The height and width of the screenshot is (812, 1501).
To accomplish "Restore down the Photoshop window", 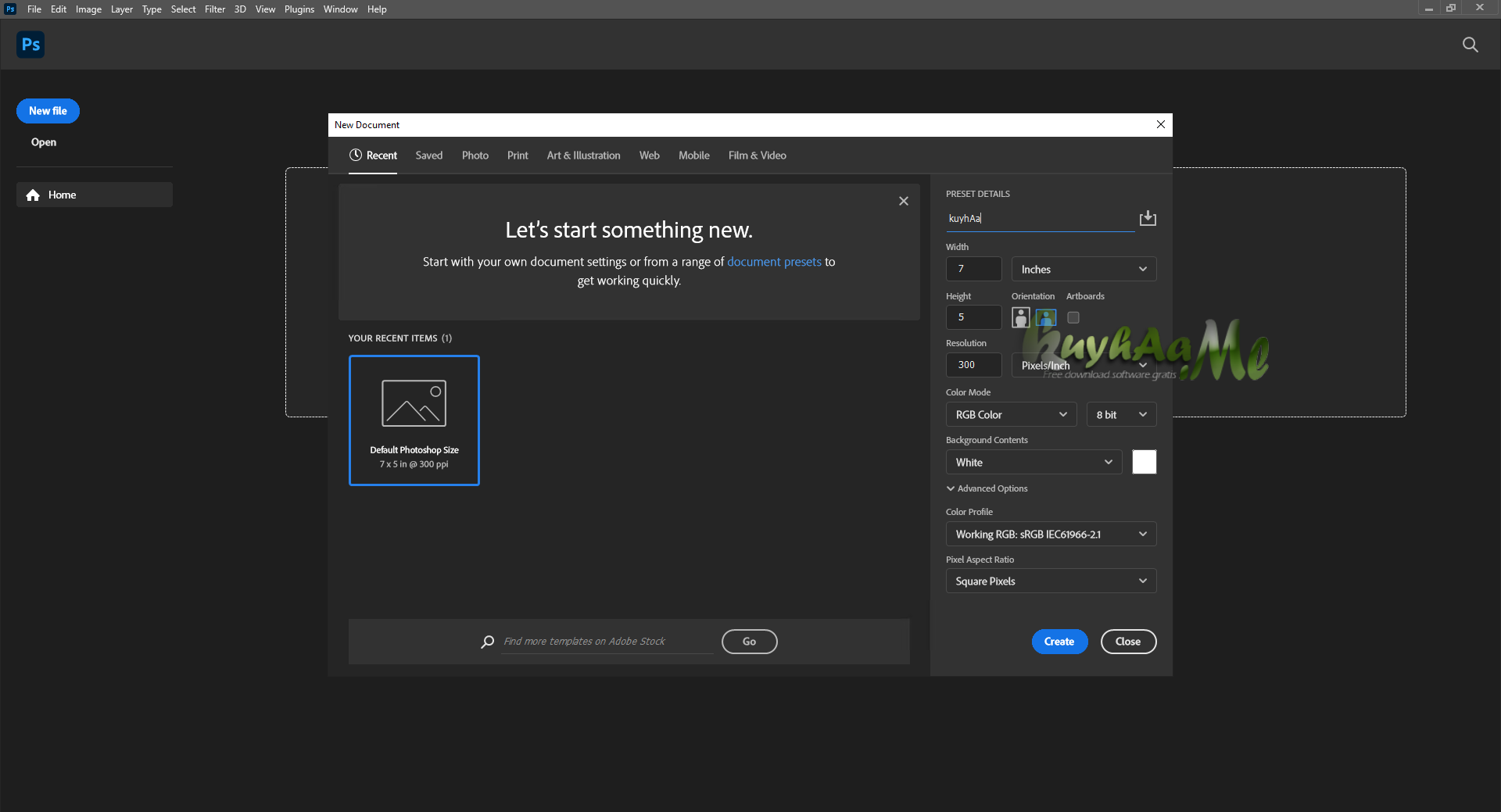I will pos(1451,9).
